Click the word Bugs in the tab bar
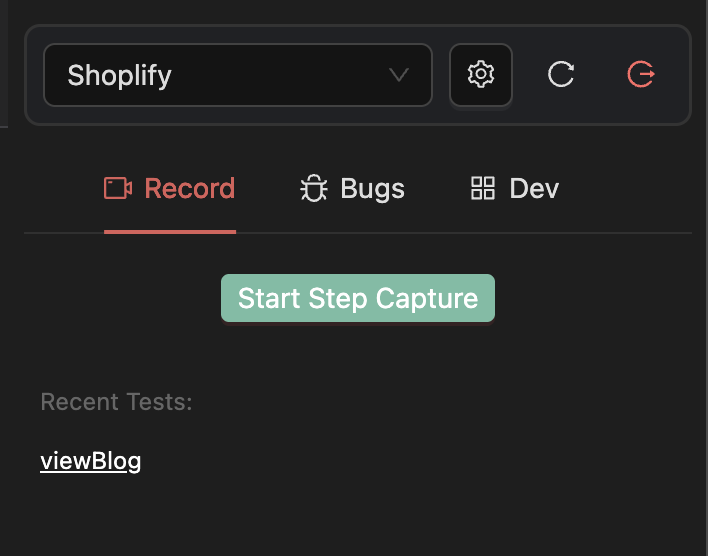This screenshot has width=708, height=556. 373,189
